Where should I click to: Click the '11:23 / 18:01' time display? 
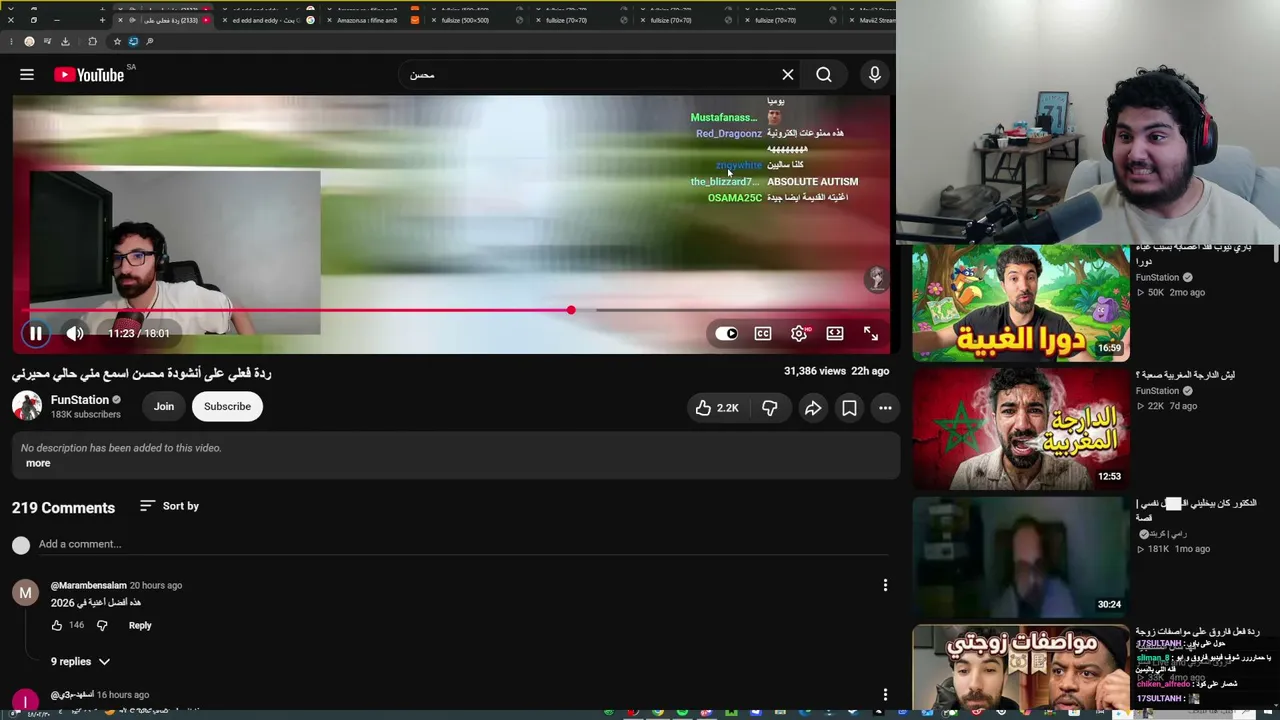[x=139, y=334]
